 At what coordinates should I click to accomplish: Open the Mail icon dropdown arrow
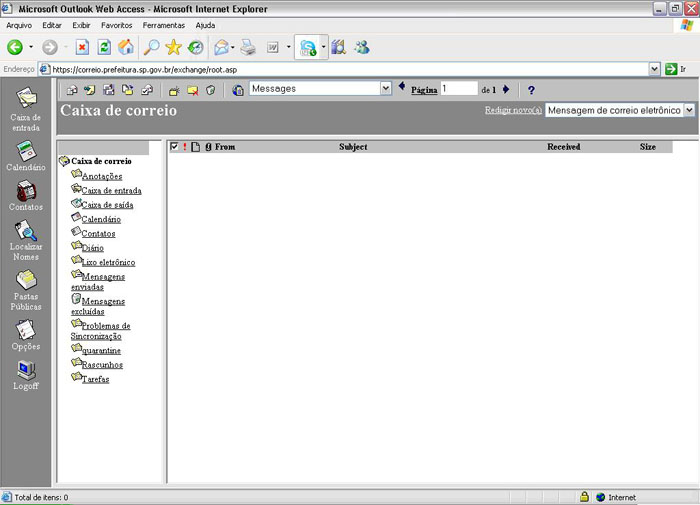tap(233, 47)
